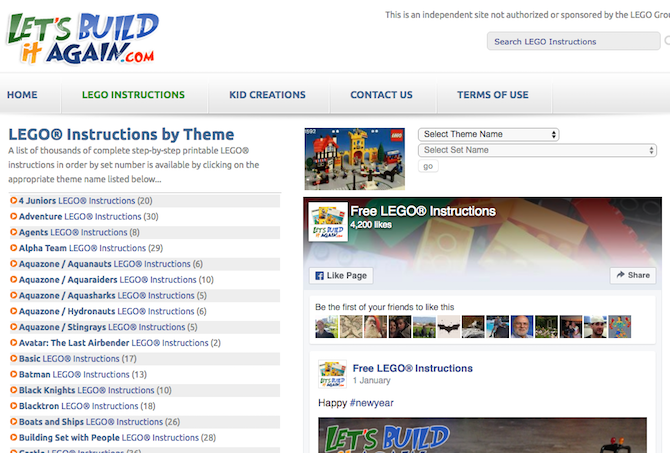
Task: Open Alpha Team LEGO Instructions link
Action: pos(91,248)
